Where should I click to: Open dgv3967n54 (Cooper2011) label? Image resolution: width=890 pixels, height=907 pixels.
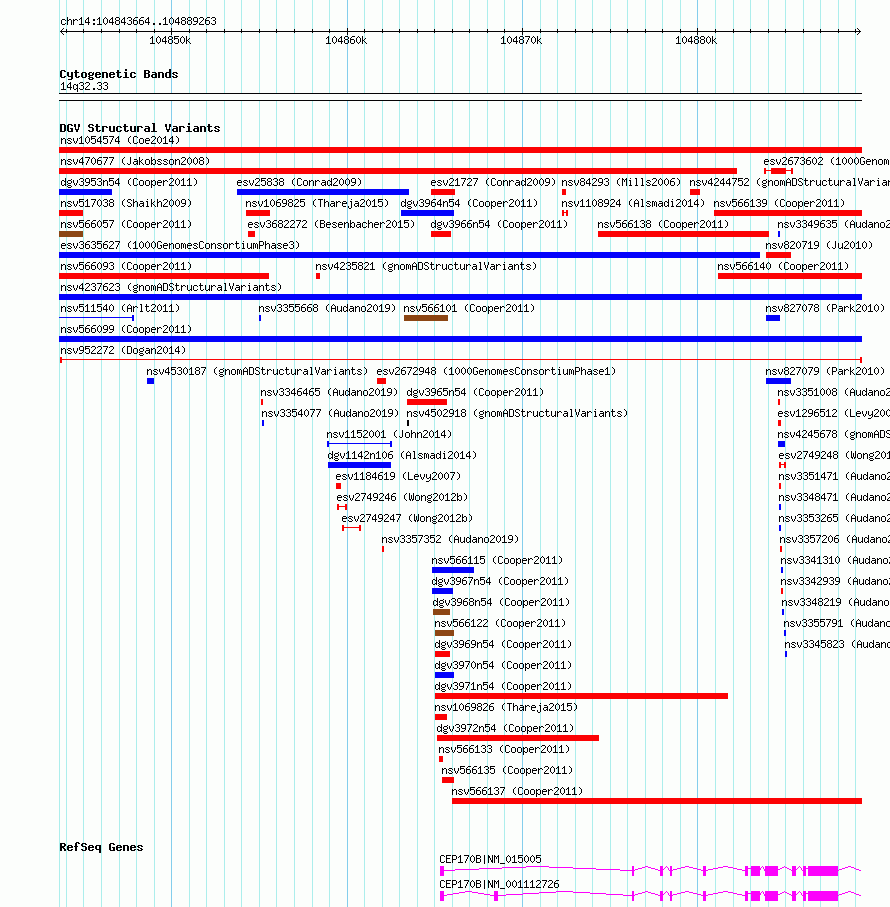[500, 581]
